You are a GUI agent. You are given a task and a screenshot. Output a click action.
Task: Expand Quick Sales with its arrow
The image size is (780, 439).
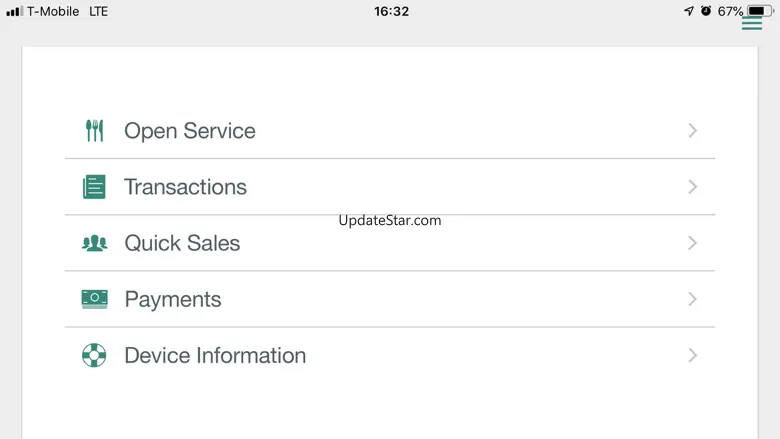pyautogui.click(x=692, y=243)
